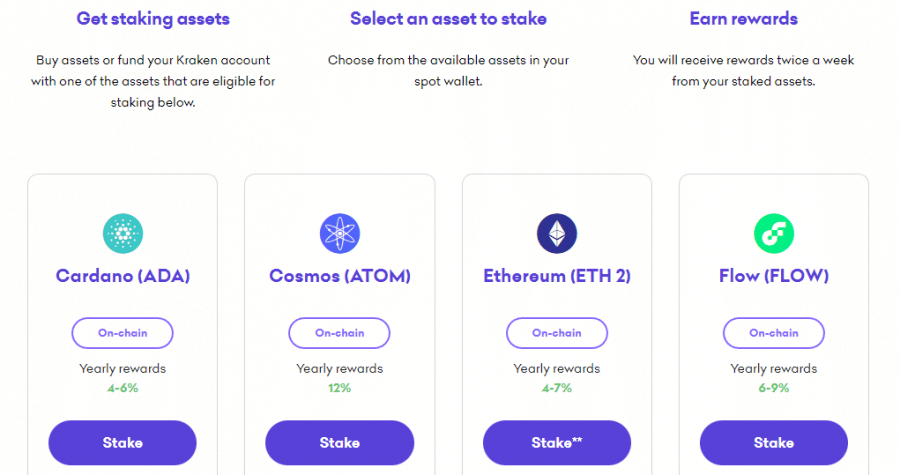This screenshot has width=900, height=475.
Task: Open the Cosmos (ATOM) title
Action: [x=339, y=276]
